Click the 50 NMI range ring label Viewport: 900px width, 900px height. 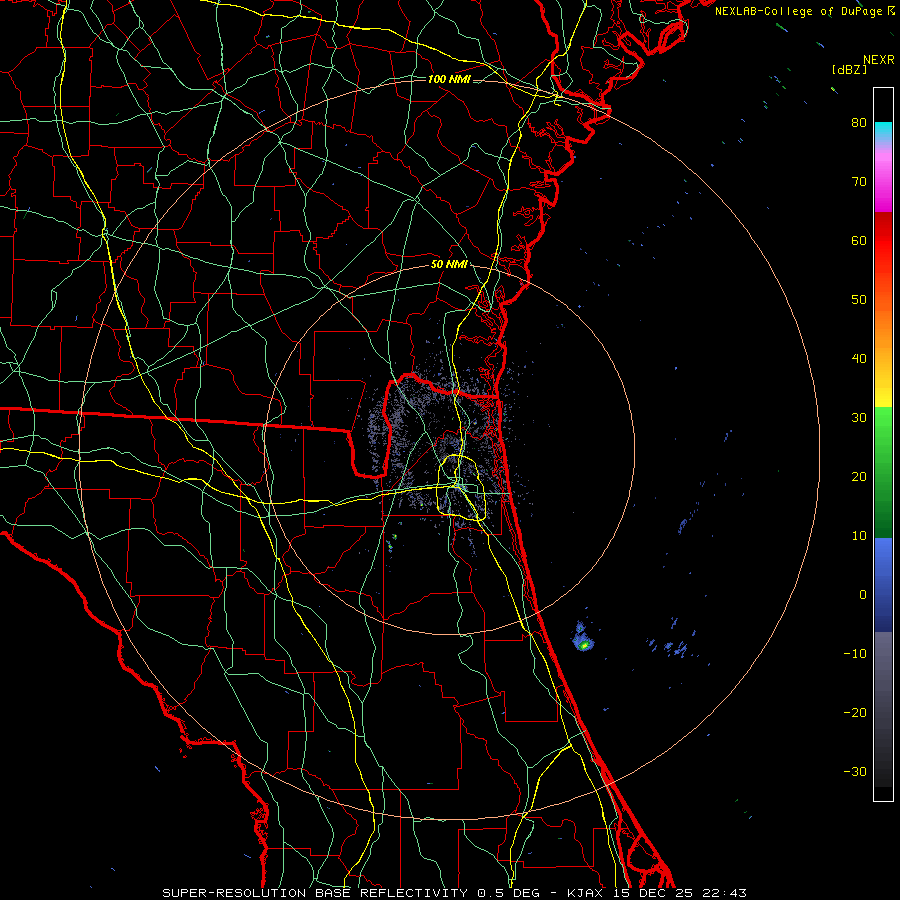pos(449,264)
